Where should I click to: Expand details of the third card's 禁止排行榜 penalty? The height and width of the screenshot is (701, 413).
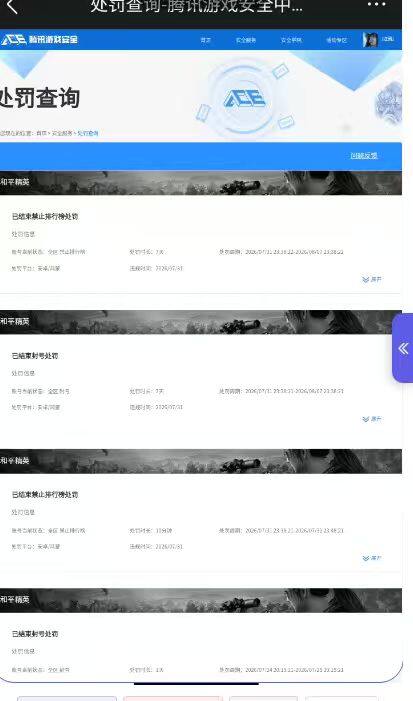click(372, 558)
